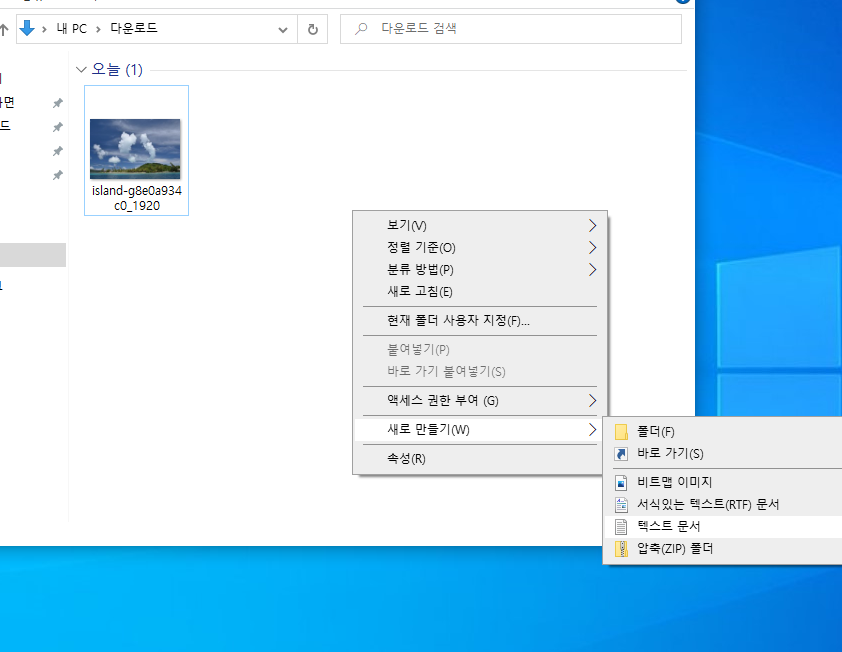Expand the 액세스 권한 부여 (G) submenu arrow
The height and width of the screenshot is (652, 842).
click(592, 401)
